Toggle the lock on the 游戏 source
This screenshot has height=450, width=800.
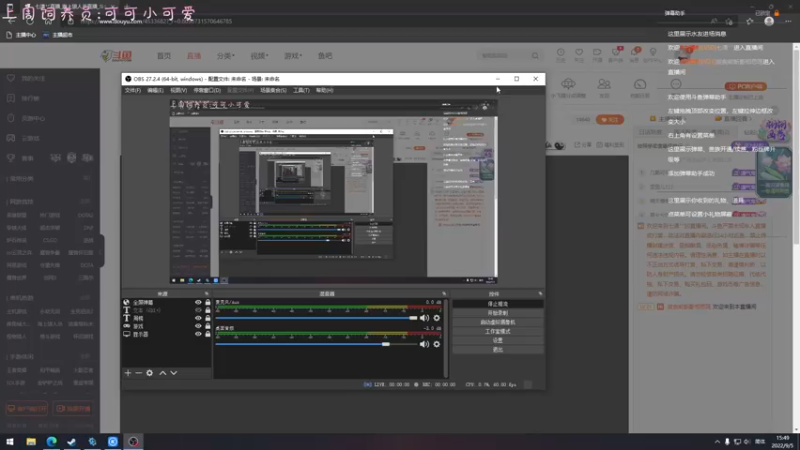[208, 326]
